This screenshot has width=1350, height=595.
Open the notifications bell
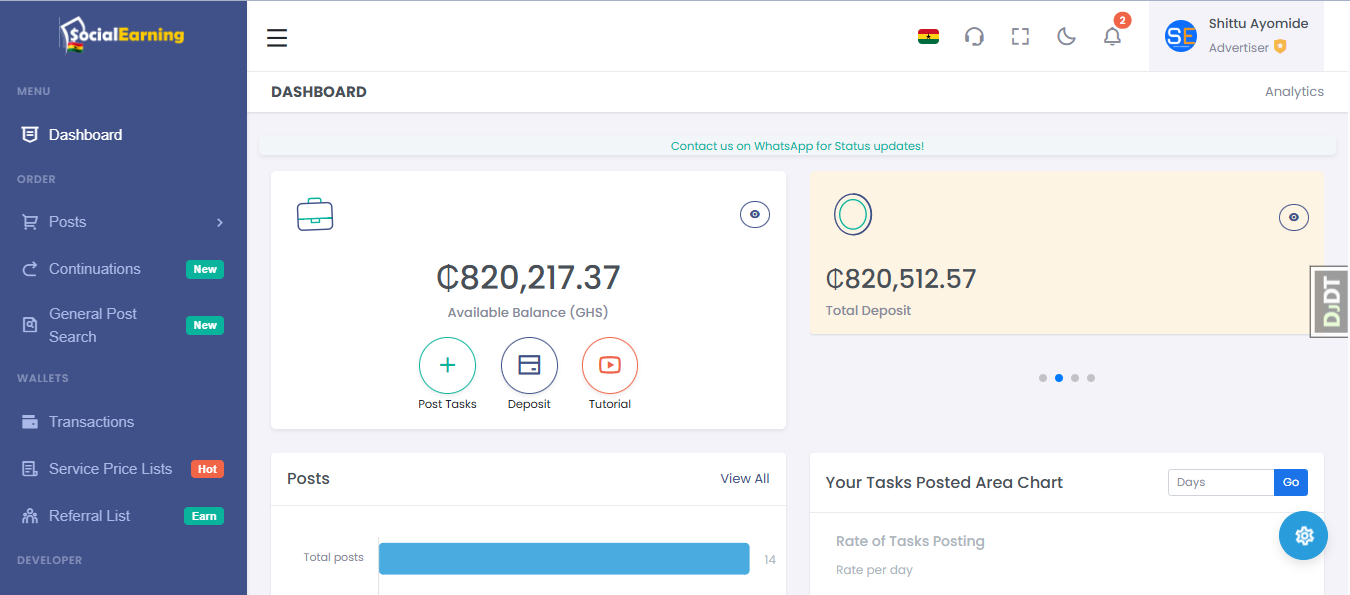pyautogui.click(x=1112, y=37)
